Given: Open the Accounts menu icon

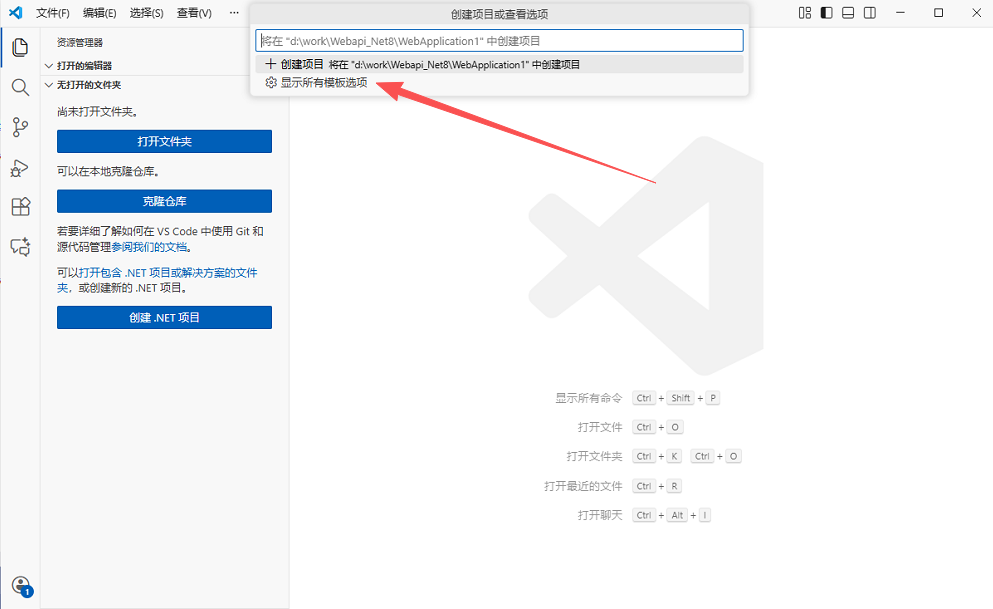Looking at the screenshot, I should pos(22,586).
